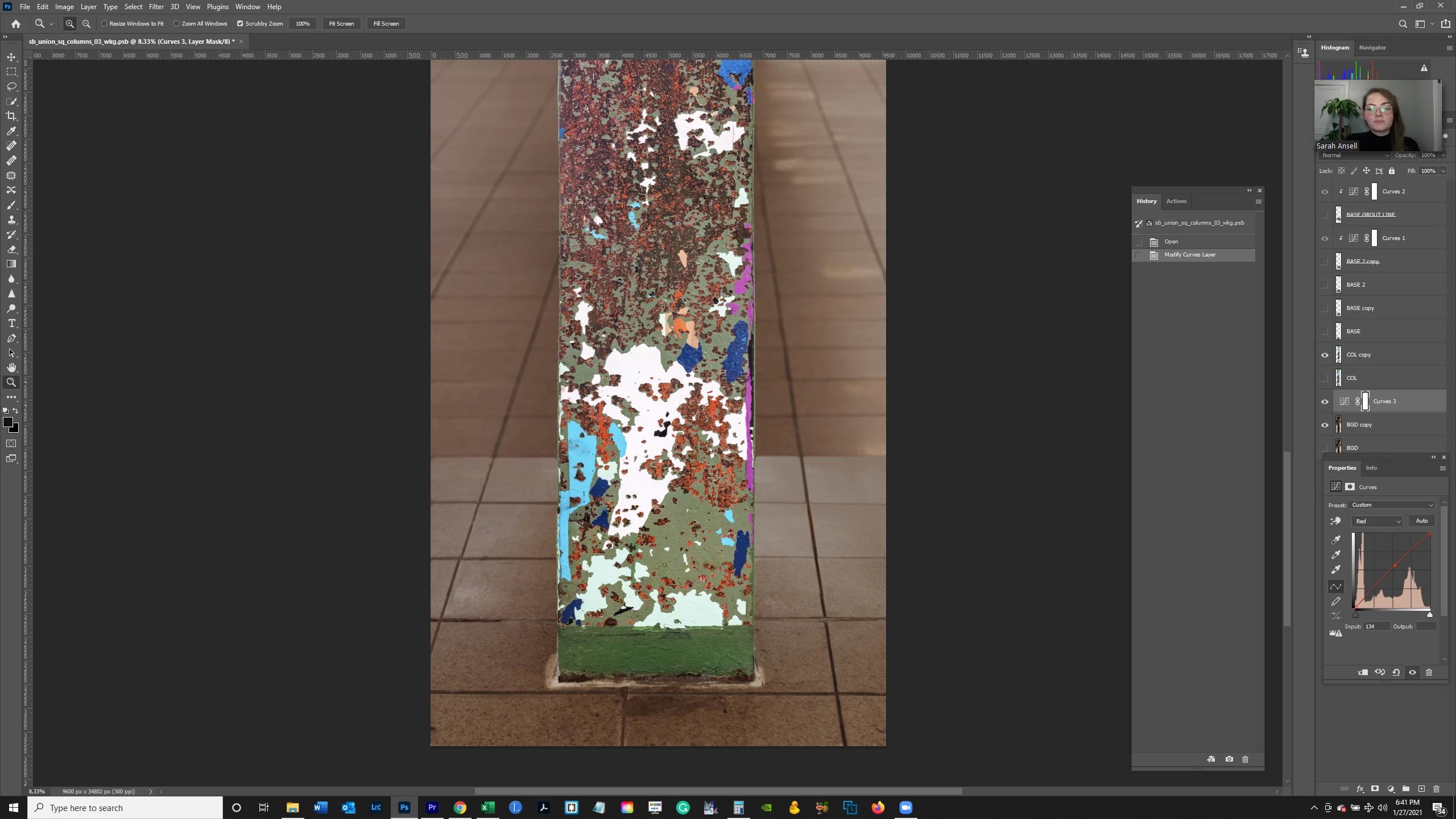Image resolution: width=1456 pixels, height=819 pixels.
Task: Open the Red channel dropdown
Action: click(x=1377, y=521)
